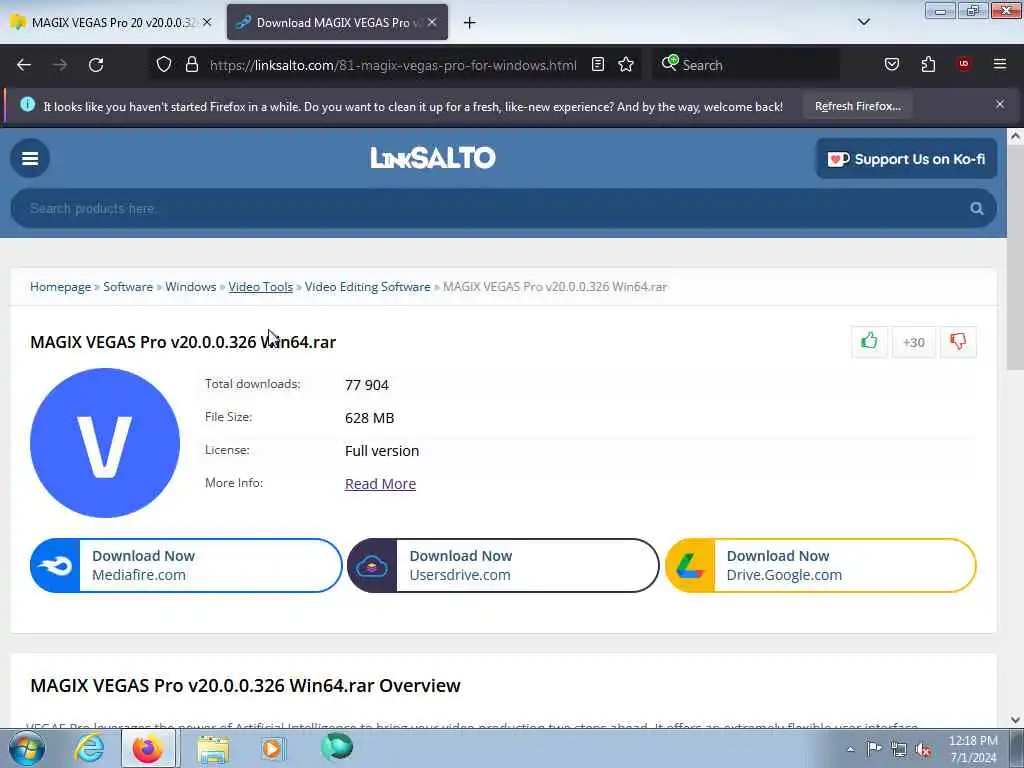Click Firefox taskbar icon
Image resolution: width=1024 pixels, height=768 pixels.
coord(148,748)
